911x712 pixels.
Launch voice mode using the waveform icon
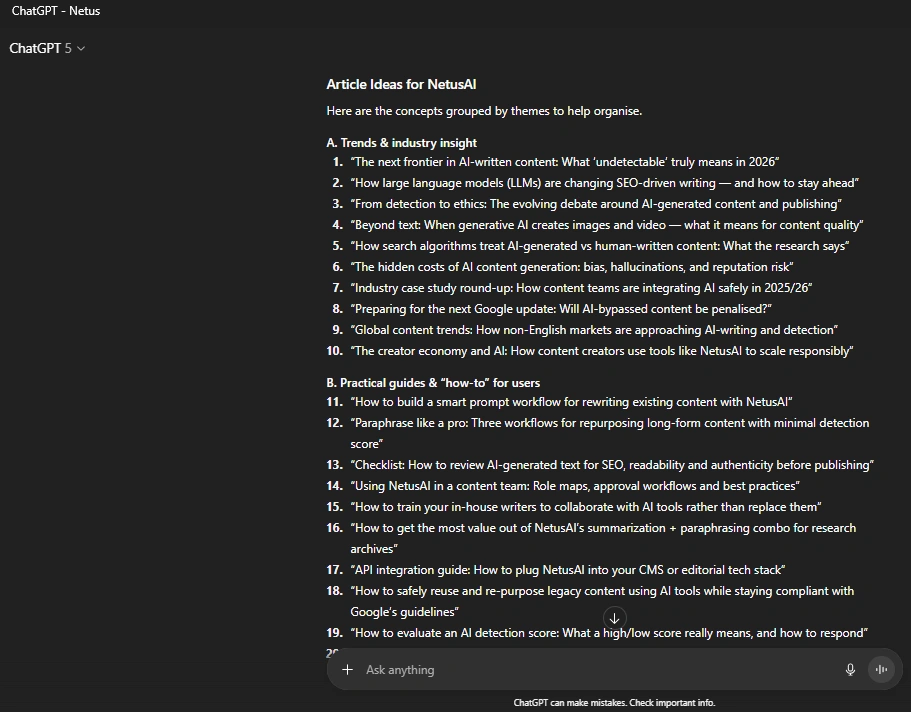point(881,670)
